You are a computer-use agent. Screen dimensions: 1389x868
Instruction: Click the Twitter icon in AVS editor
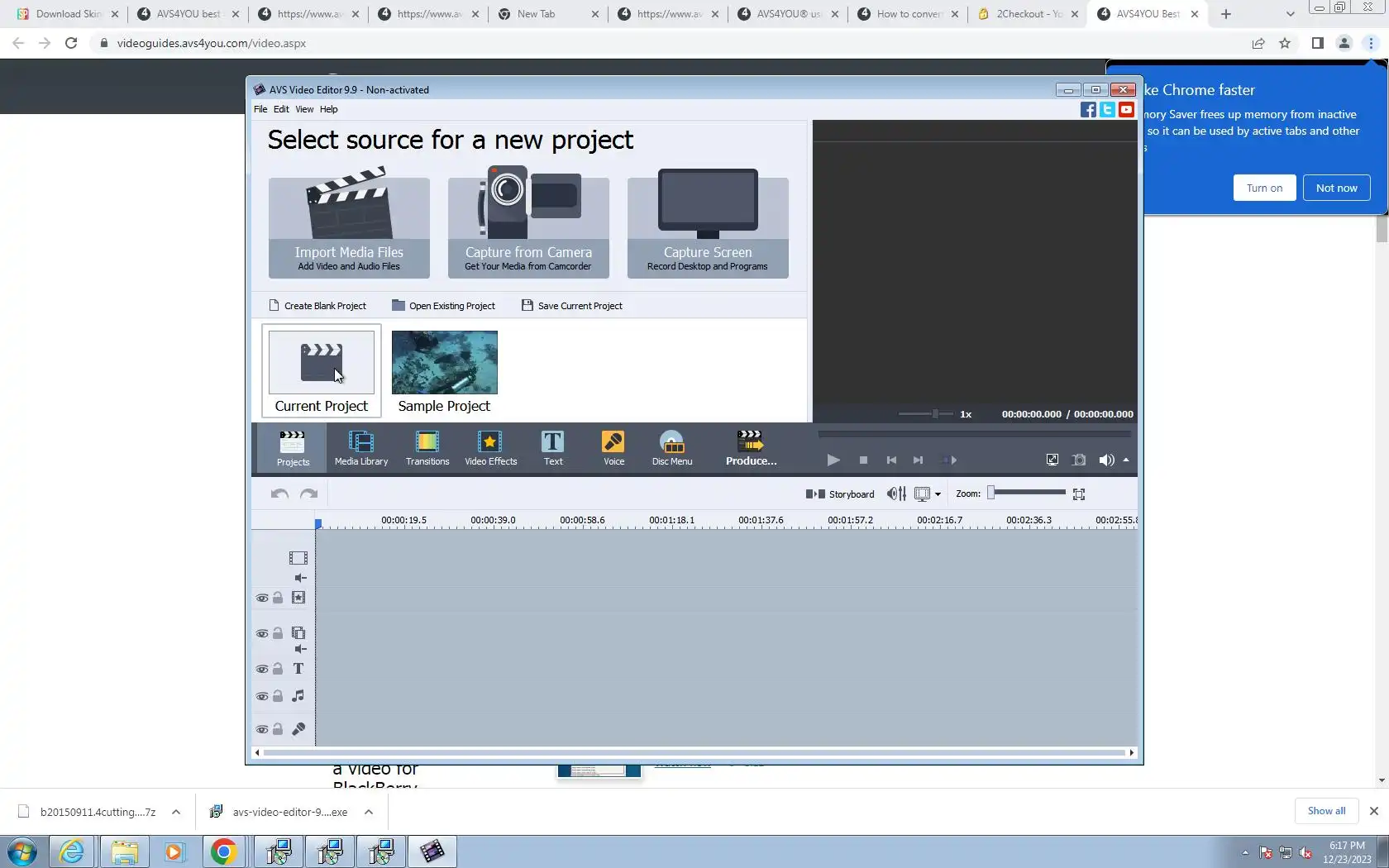(1107, 110)
